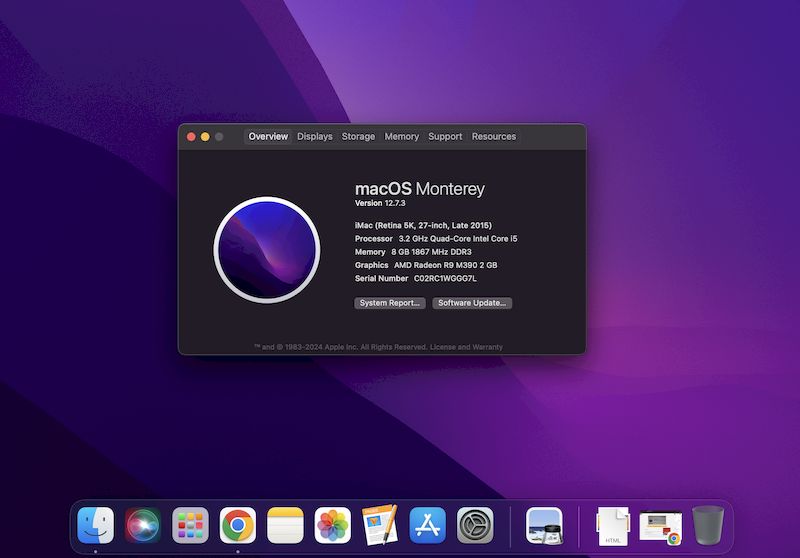Click the iMac (Retina 5K, 27-inch, Late 2015) text
This screenshot has height=558, width=800.
[423, 225]
